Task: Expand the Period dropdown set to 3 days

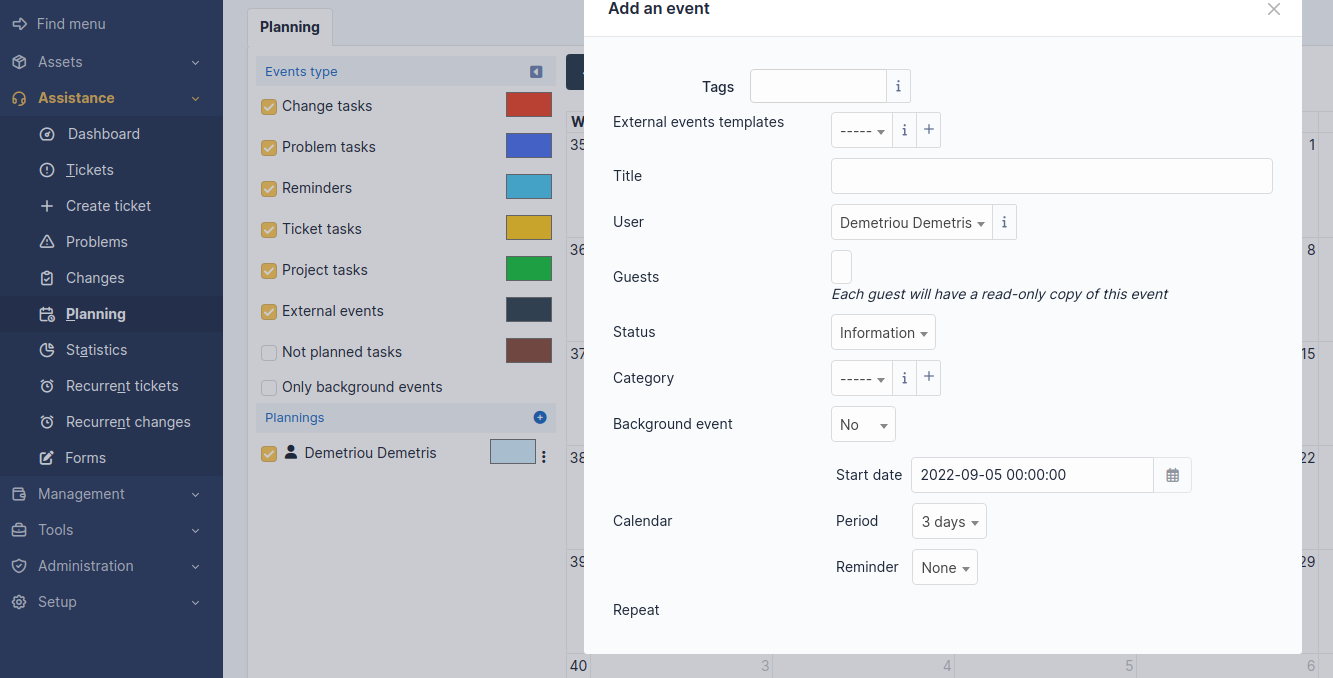Action: tap(948, 520)
